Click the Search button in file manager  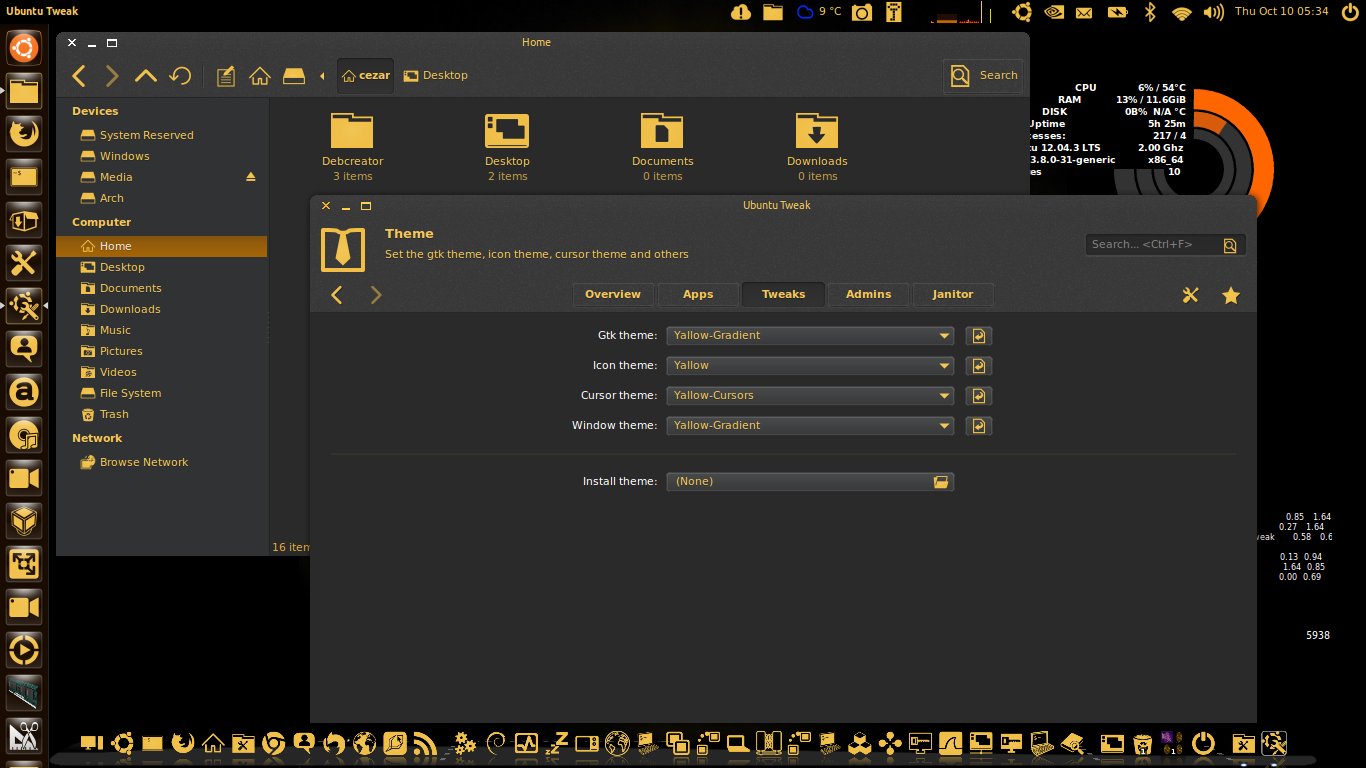click(983, 75)
